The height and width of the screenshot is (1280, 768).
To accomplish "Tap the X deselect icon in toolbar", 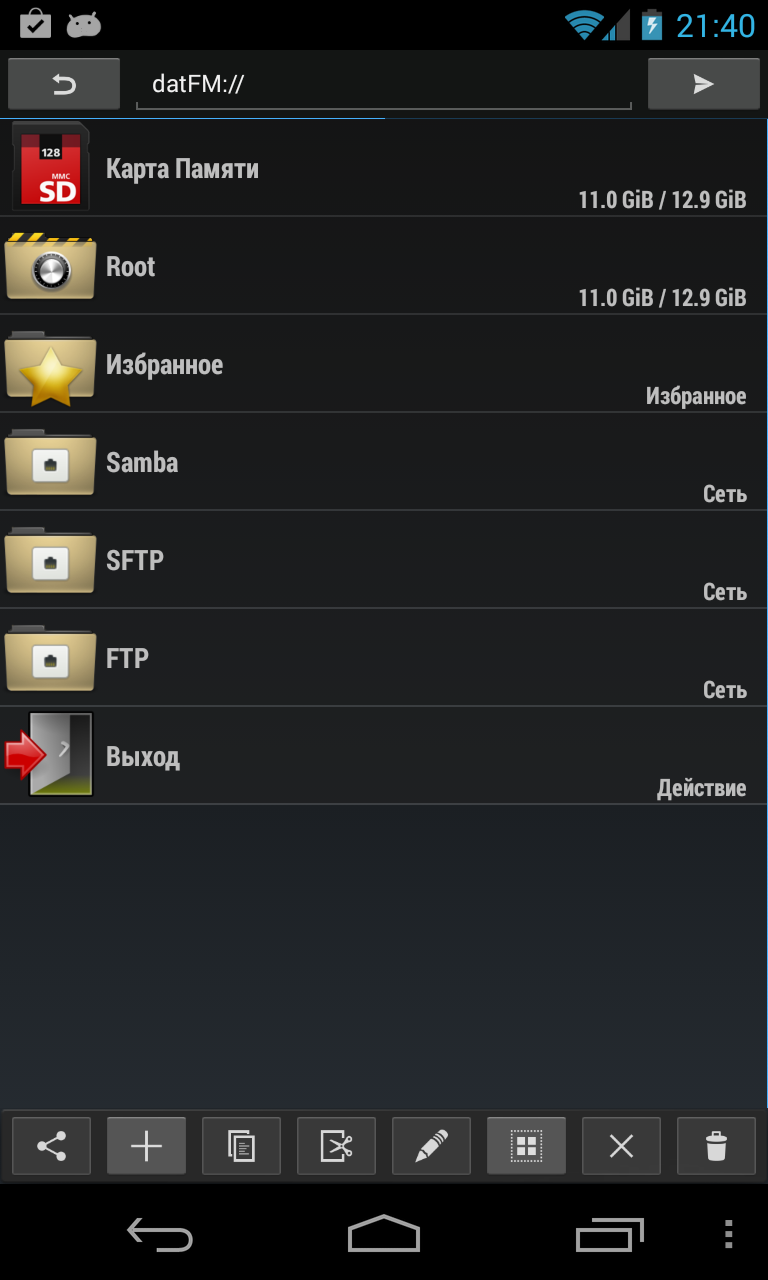I will point(621,1146).
